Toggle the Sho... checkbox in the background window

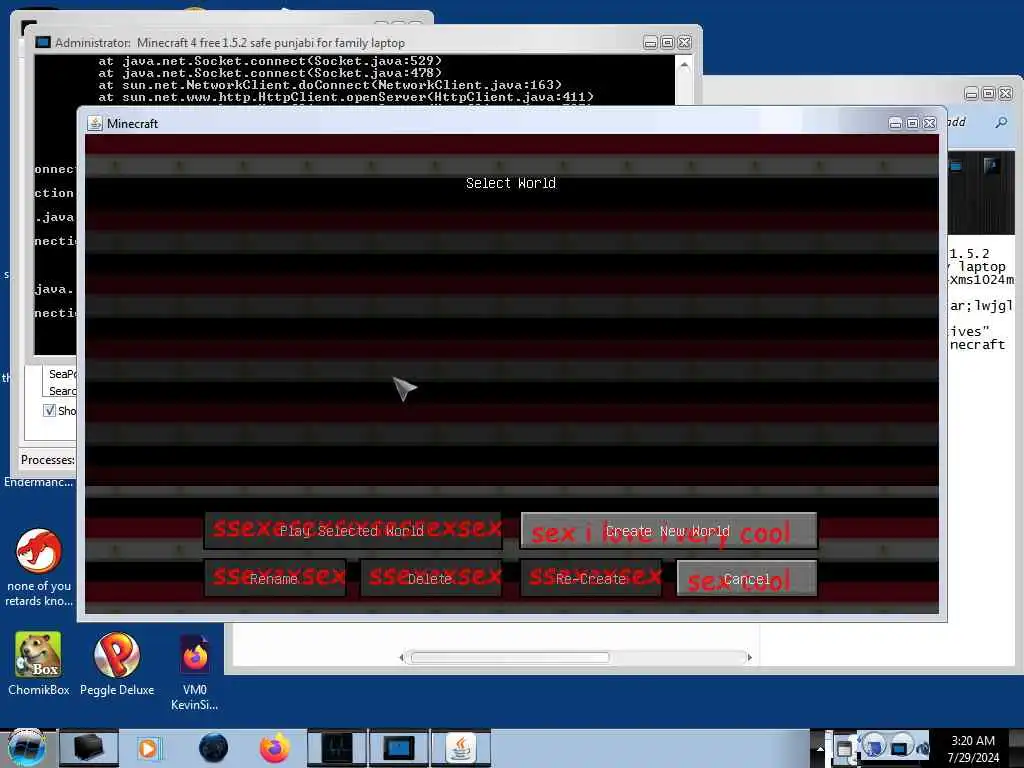[49, 410]
